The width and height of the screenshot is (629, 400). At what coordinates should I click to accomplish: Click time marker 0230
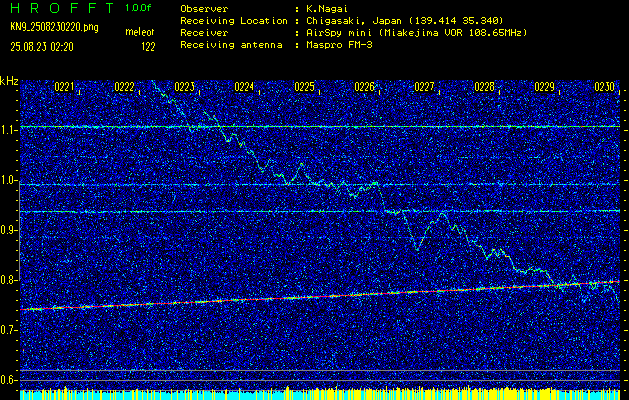click(x=605, y=87)
